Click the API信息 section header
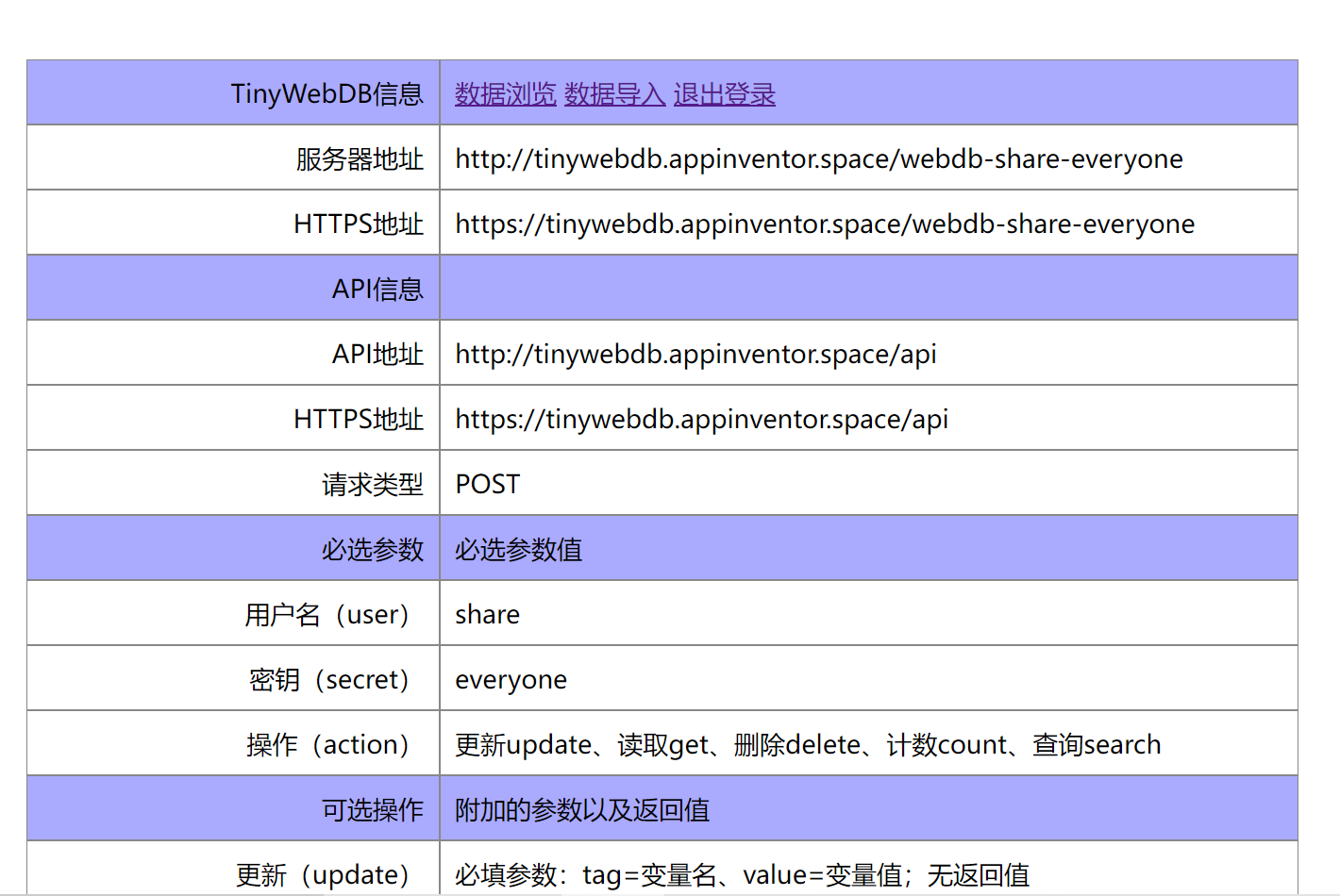The image size is (1340, 896). [233, 288]
